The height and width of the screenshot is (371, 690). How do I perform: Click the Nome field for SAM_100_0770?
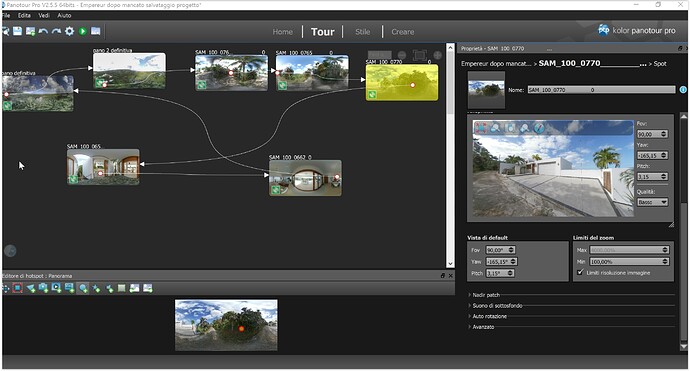601,90
